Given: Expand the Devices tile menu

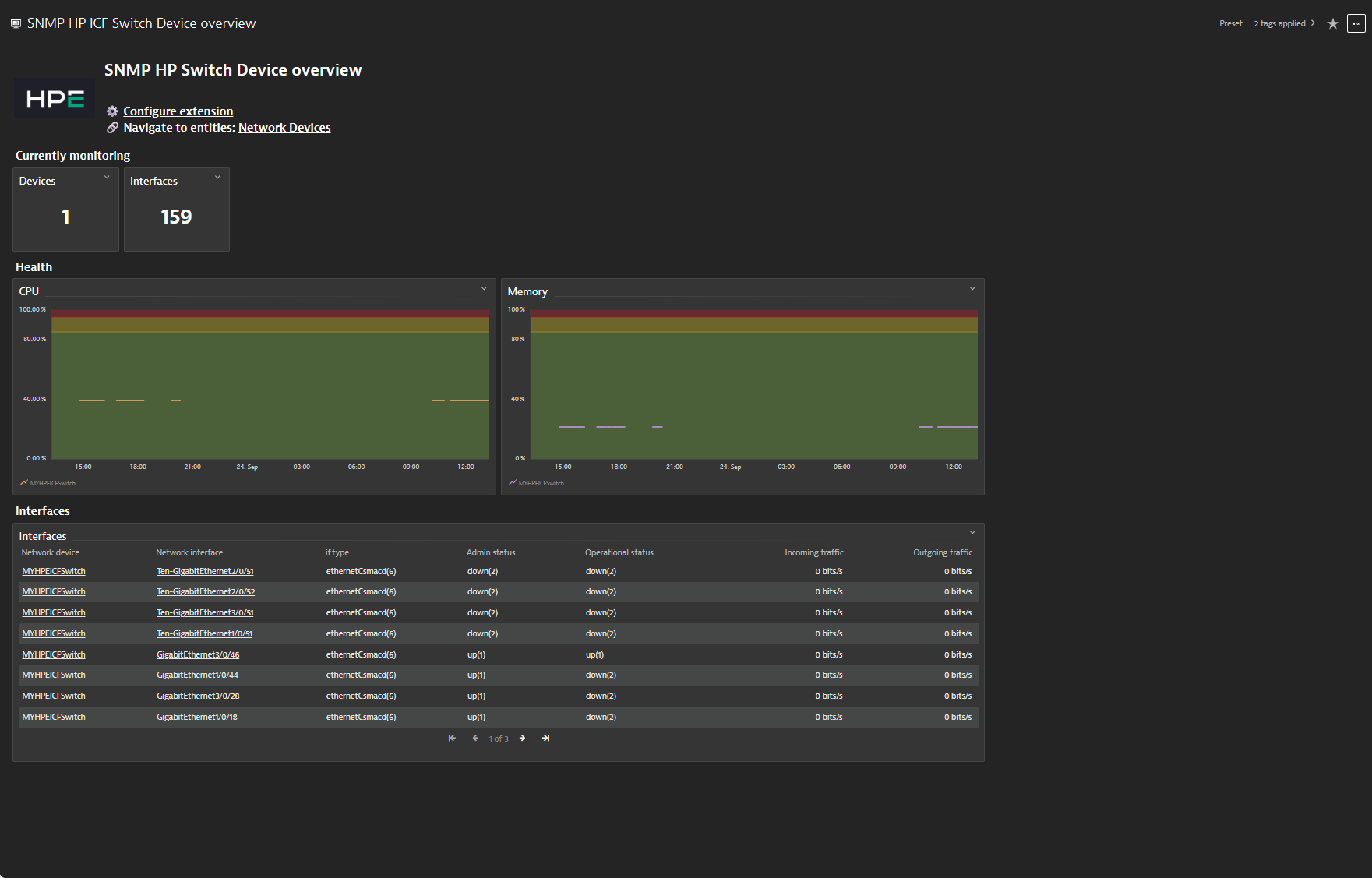Looking at the screenshot, I should coord(107,178).
